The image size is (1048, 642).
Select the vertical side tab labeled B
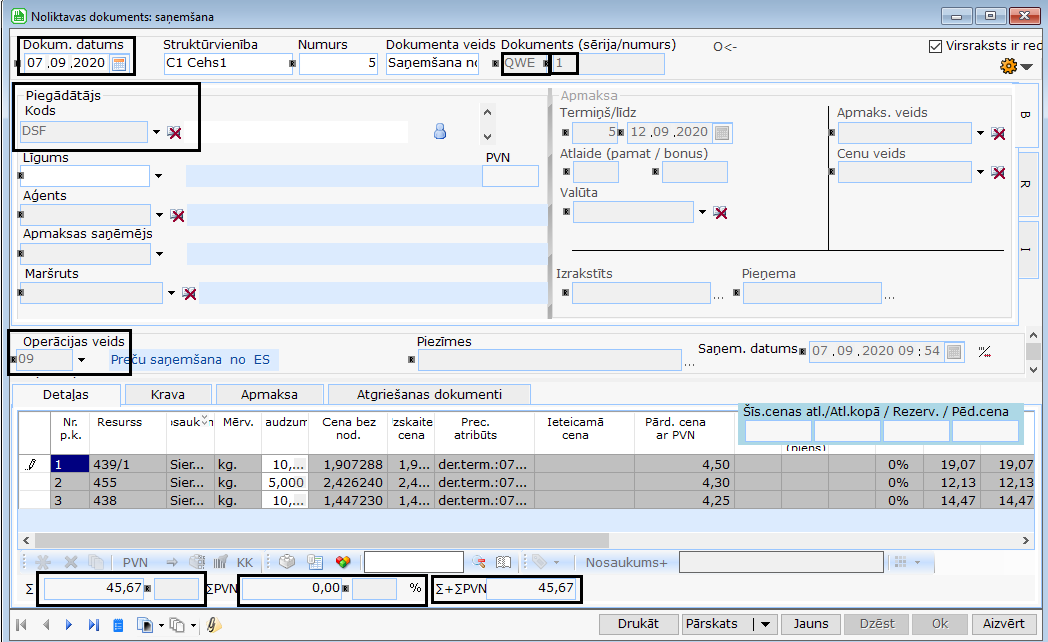click(x=1026, y=115)
